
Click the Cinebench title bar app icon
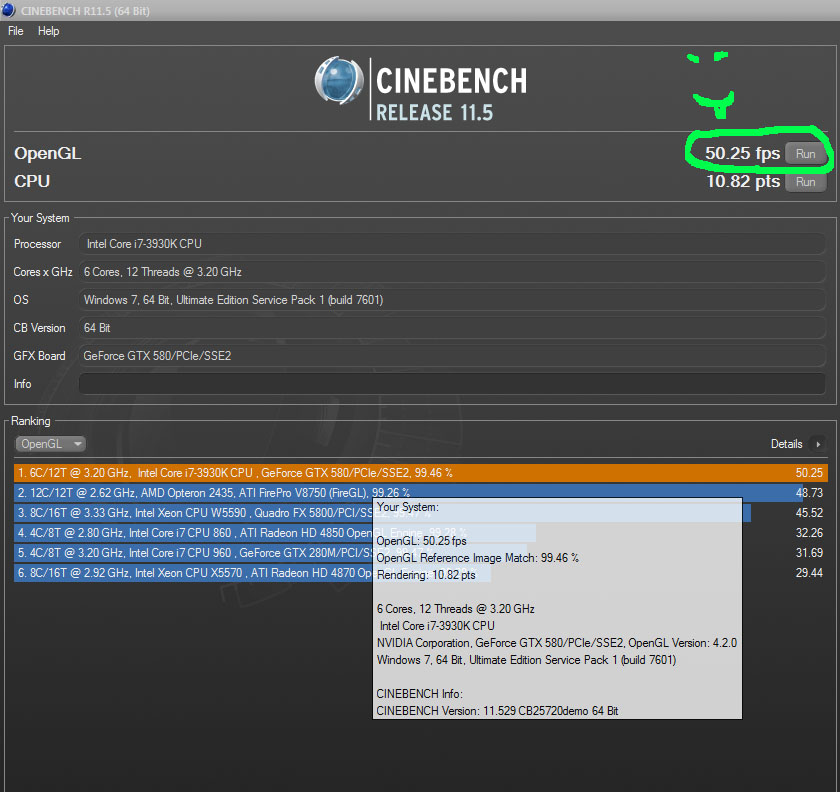[12, 10]
